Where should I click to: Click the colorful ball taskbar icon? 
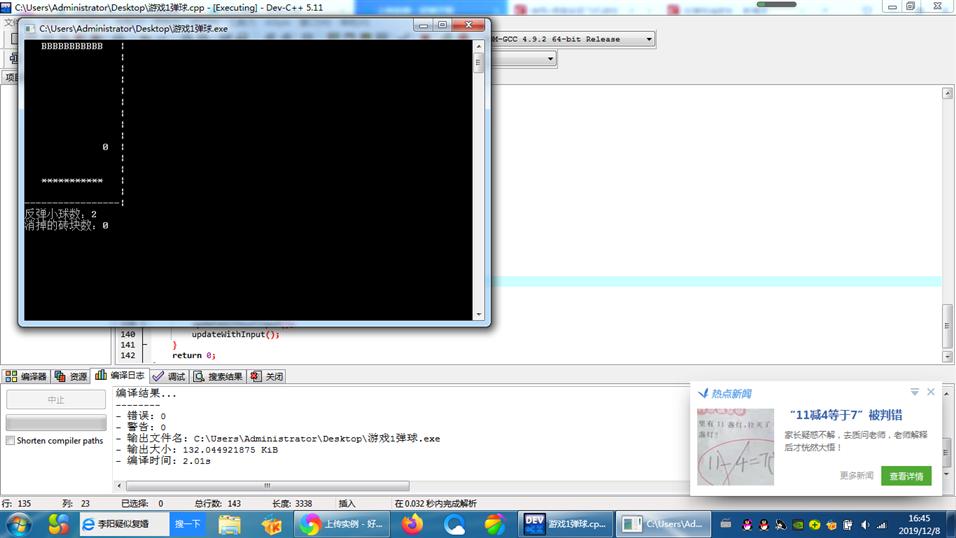pos(495,525)
